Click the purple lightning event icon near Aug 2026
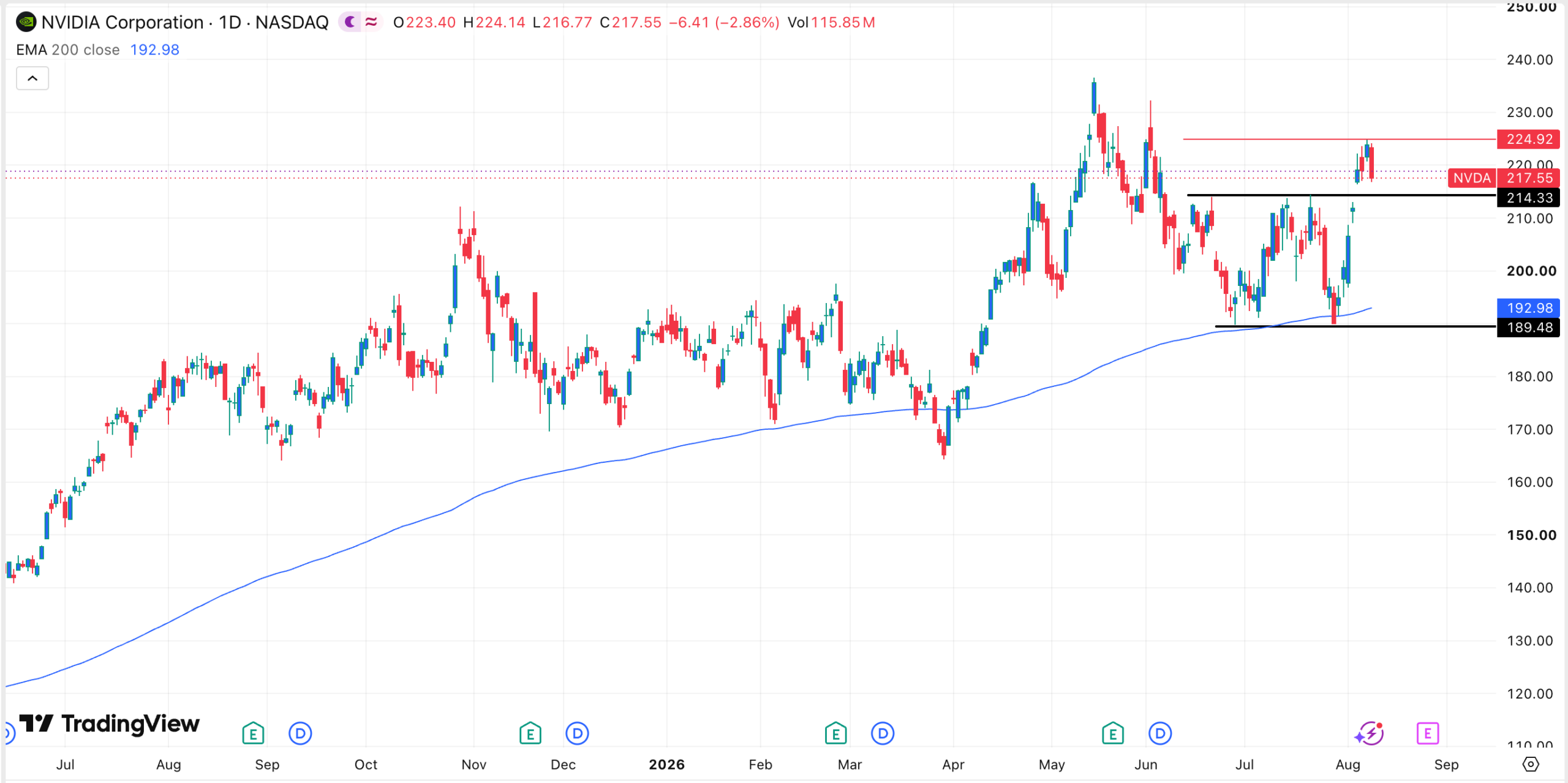This screenshot has height=783, width=1568. click(x=1370, y=733)
